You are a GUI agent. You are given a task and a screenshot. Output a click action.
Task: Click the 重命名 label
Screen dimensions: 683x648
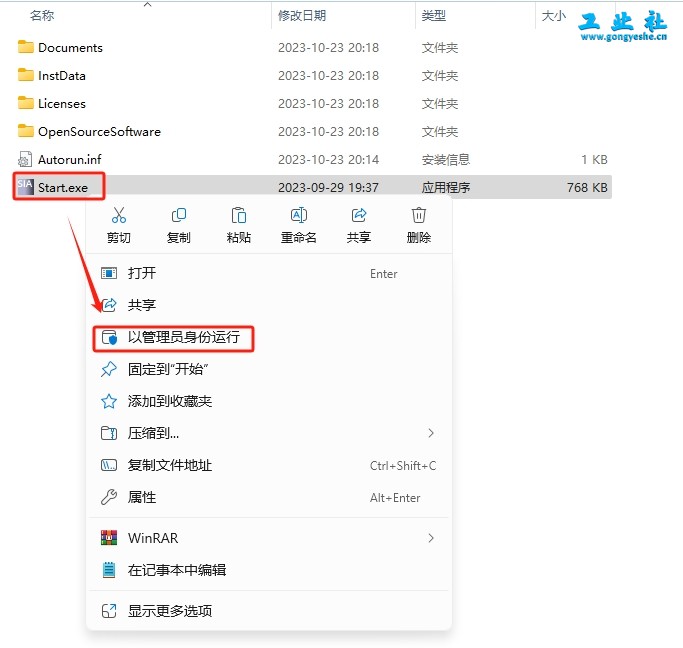[x=299, y=237]
